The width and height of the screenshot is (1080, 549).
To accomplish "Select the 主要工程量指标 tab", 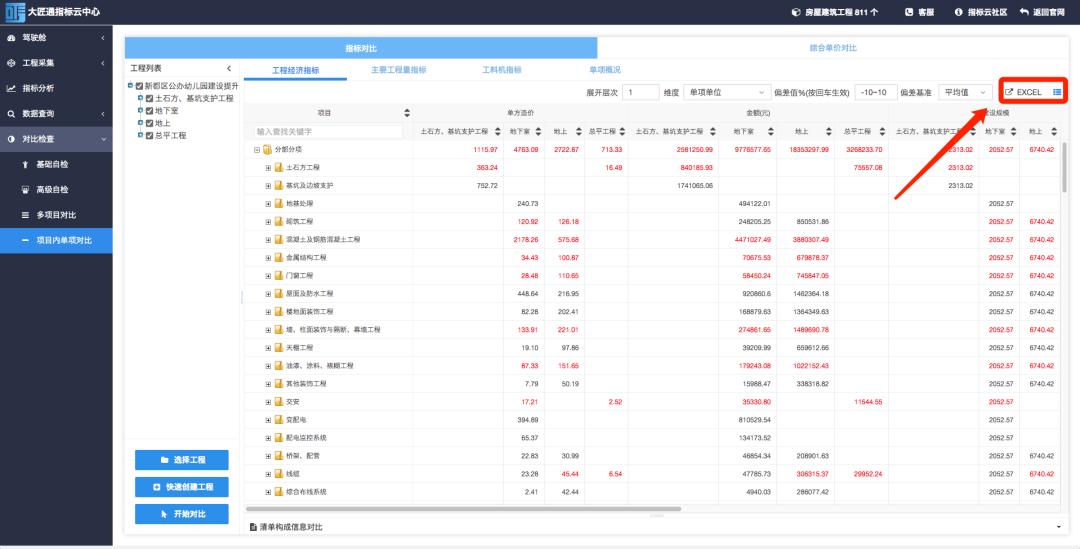I will click(x=398, y=70).
